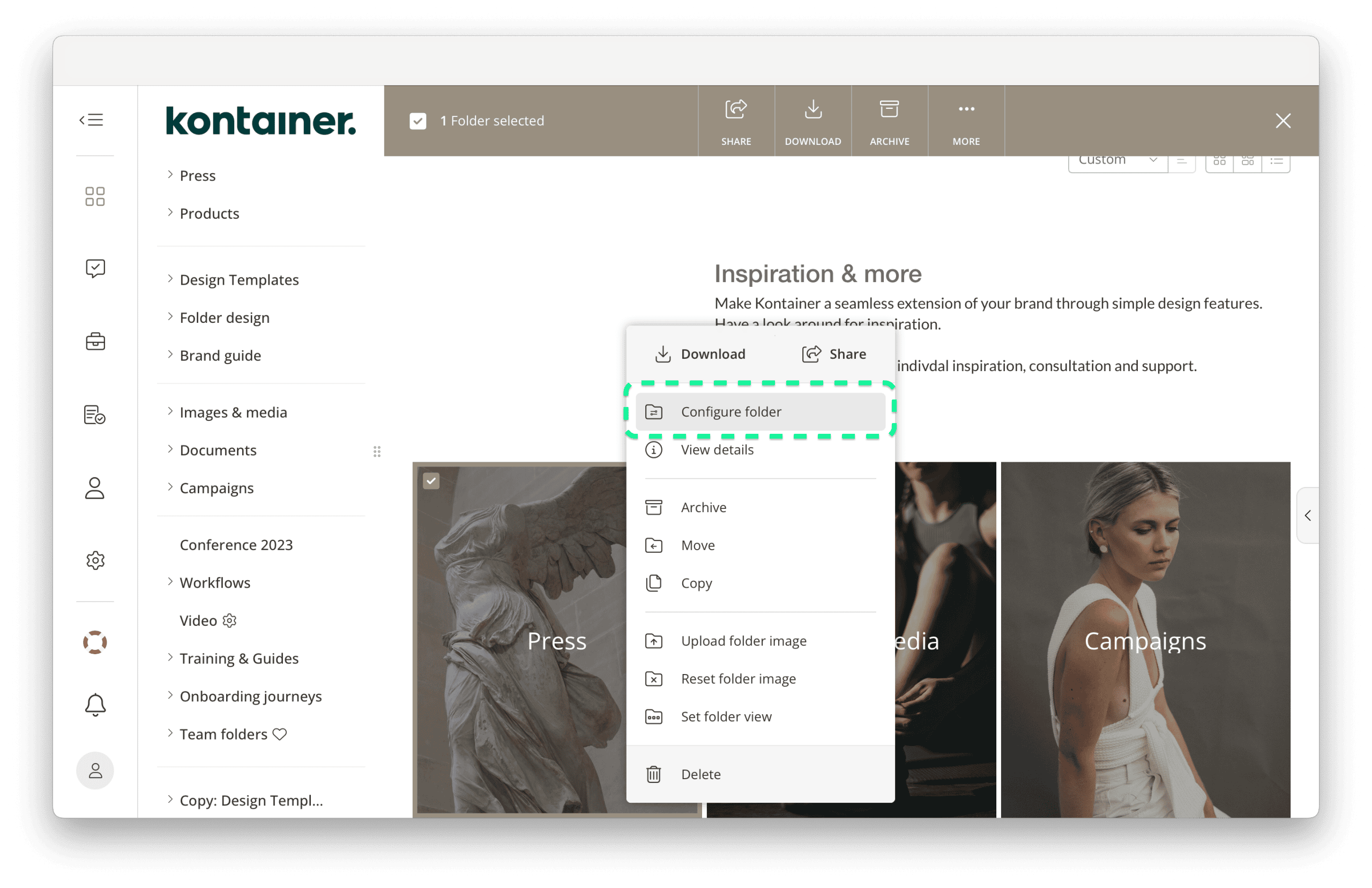
Task: Open the Share action in the selection toolbar
Action: [736, 121]
